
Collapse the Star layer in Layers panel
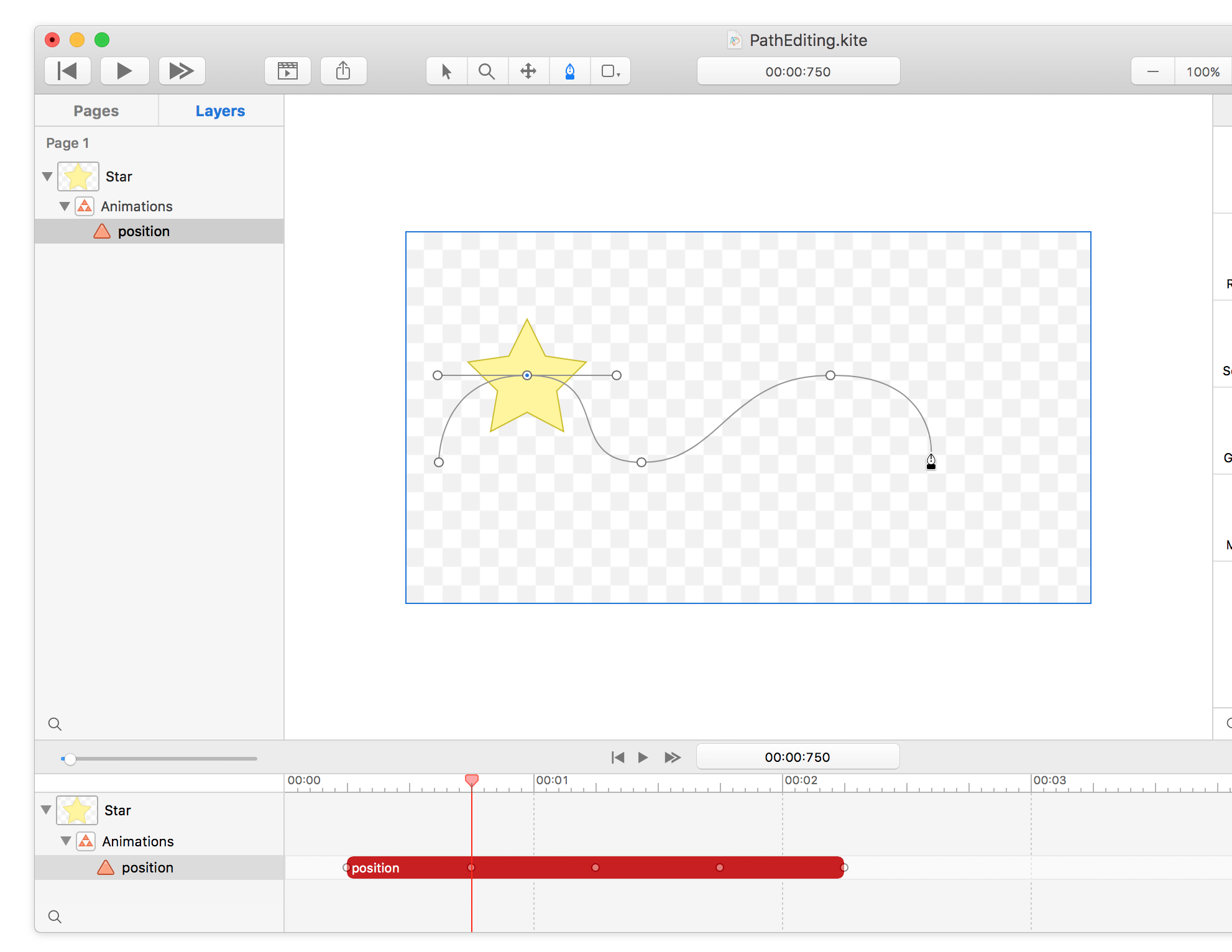click(47, 176)
